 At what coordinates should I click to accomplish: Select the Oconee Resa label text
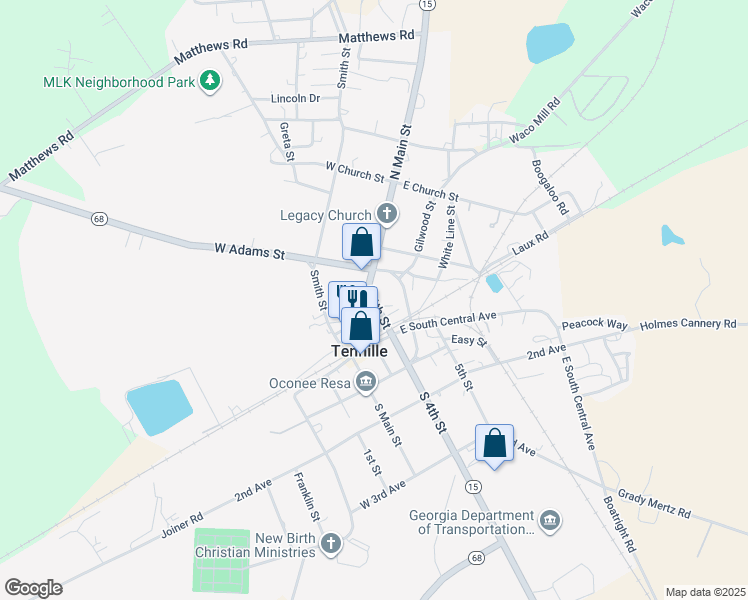[310, 383]
